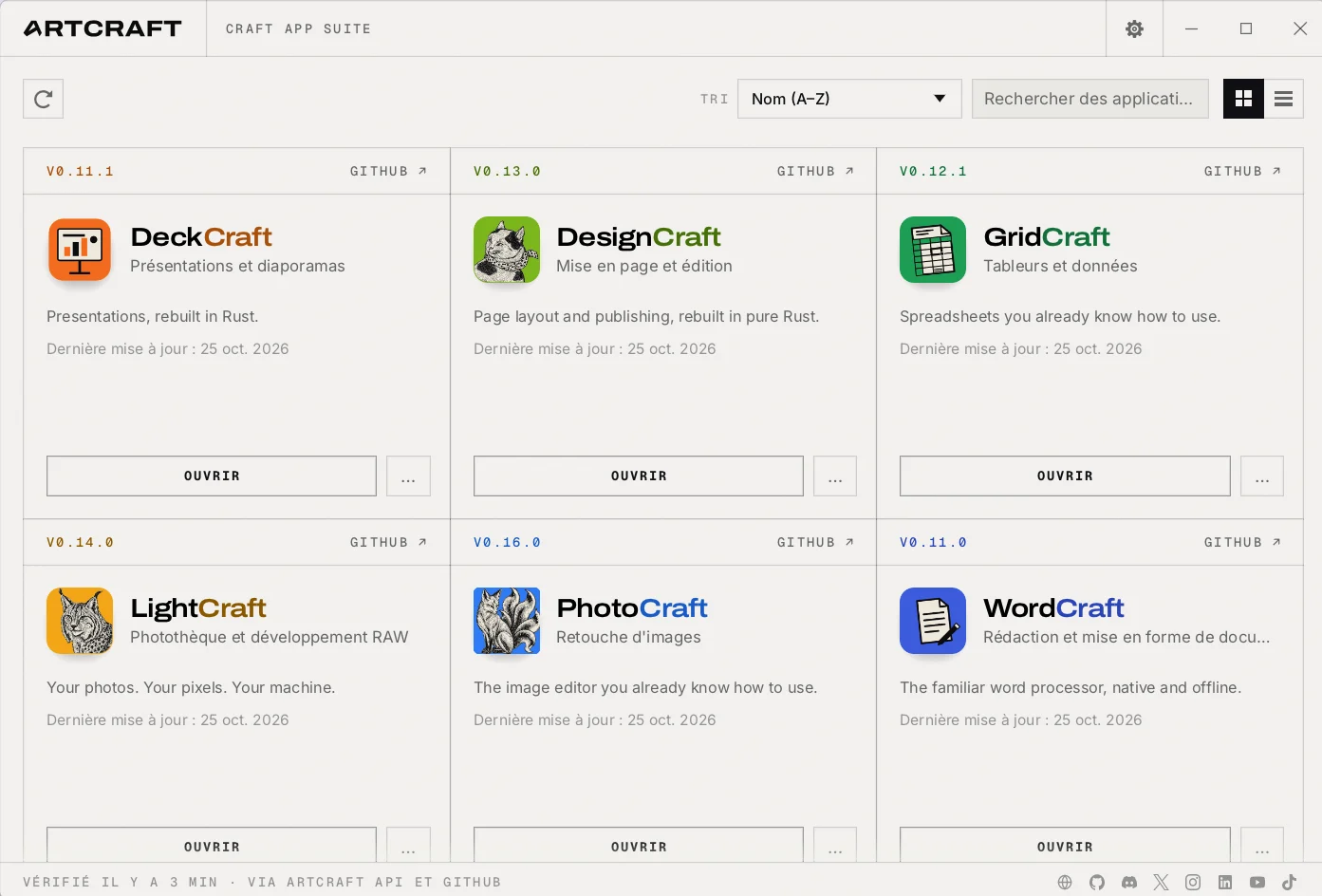1322x896 pixels.
Task: Open the LightCraft more options menu
Action: point(408,845)
